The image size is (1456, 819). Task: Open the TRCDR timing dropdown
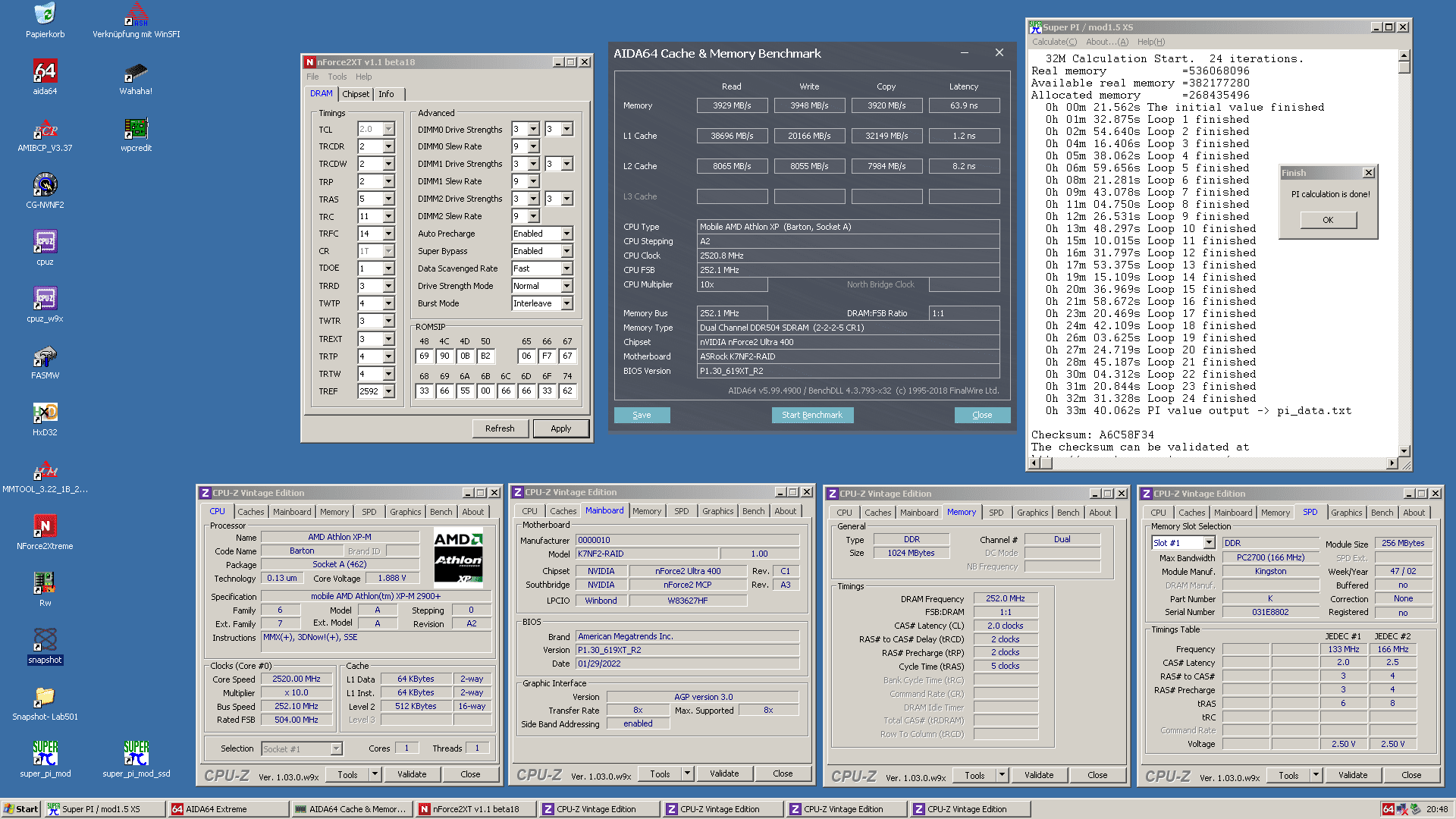point(388,146)
